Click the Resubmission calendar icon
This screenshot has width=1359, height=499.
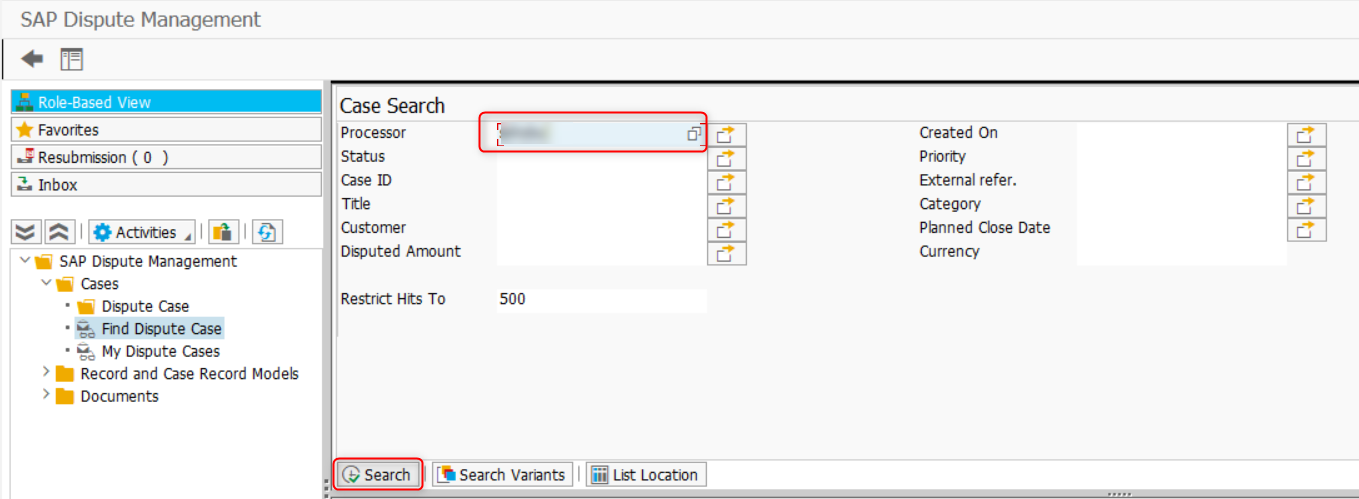click(25, 157)
